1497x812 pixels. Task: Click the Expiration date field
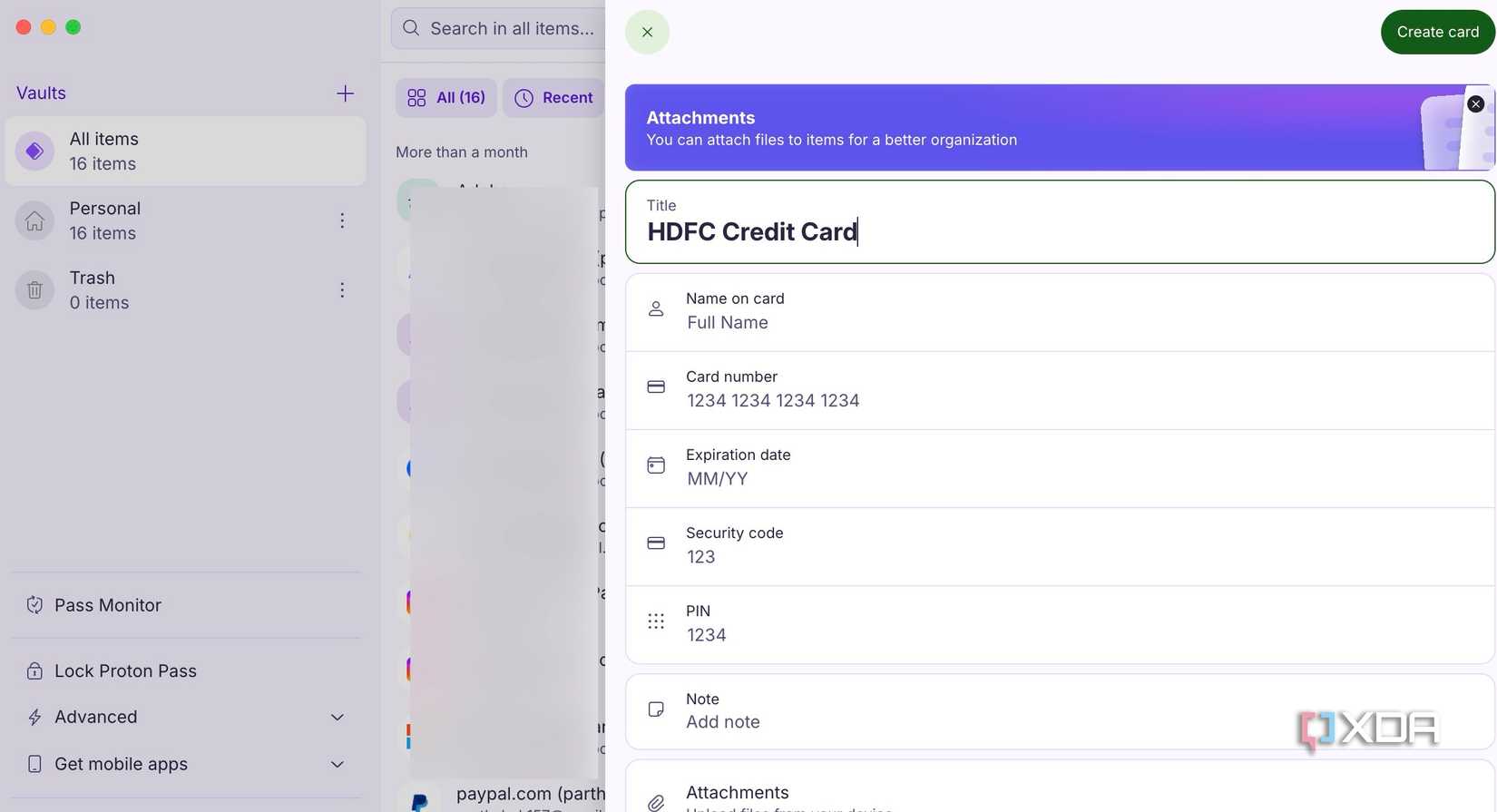coord(1060,468)
